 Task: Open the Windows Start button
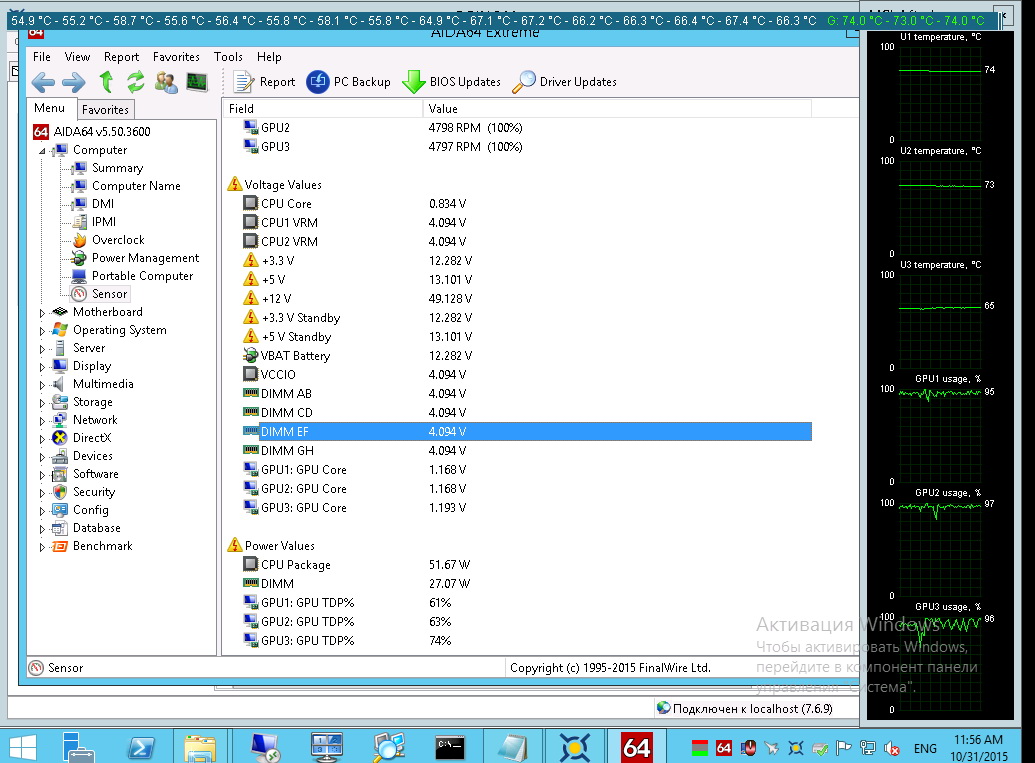pos(22,747)
